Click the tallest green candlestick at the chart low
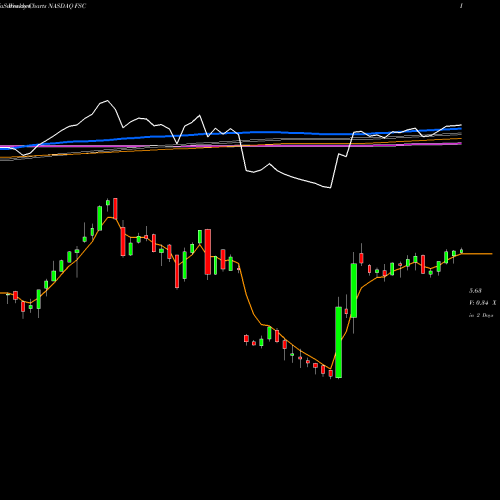 tap(338, 342)
